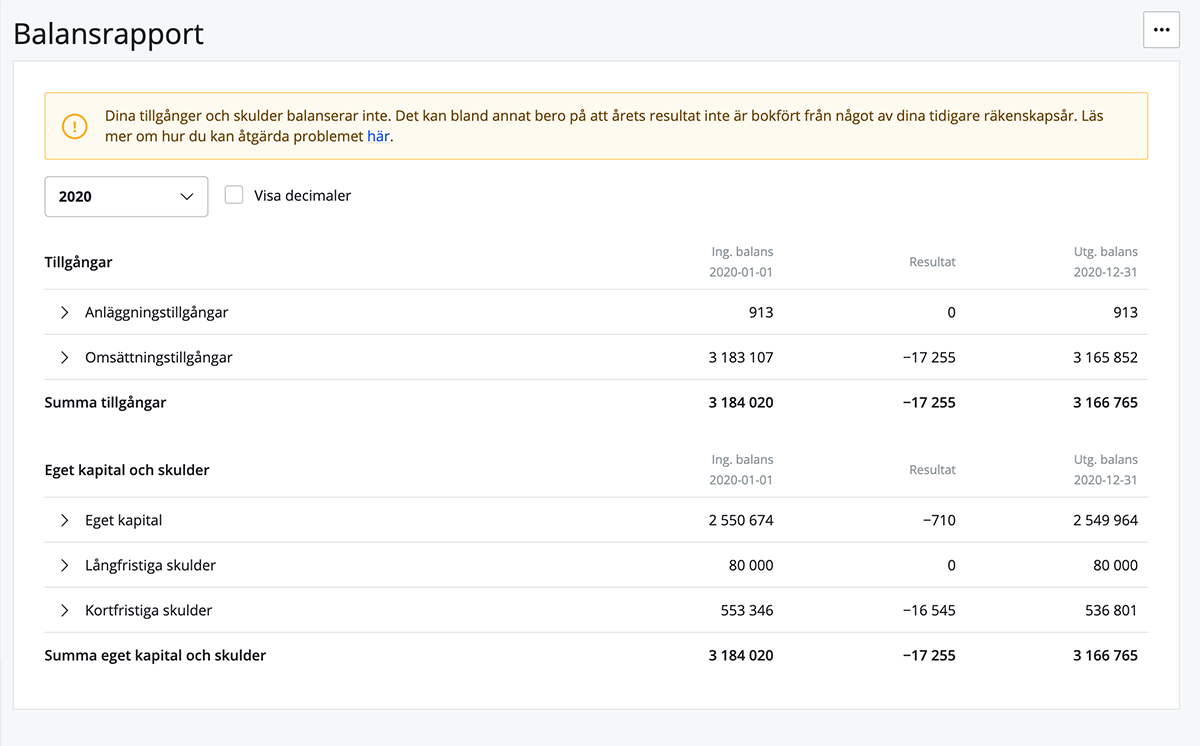The height and width of the screenshot is (746, 1200).
Task: Click the chevron beside Långfristiga skulder
Action: tap(65, 565)
